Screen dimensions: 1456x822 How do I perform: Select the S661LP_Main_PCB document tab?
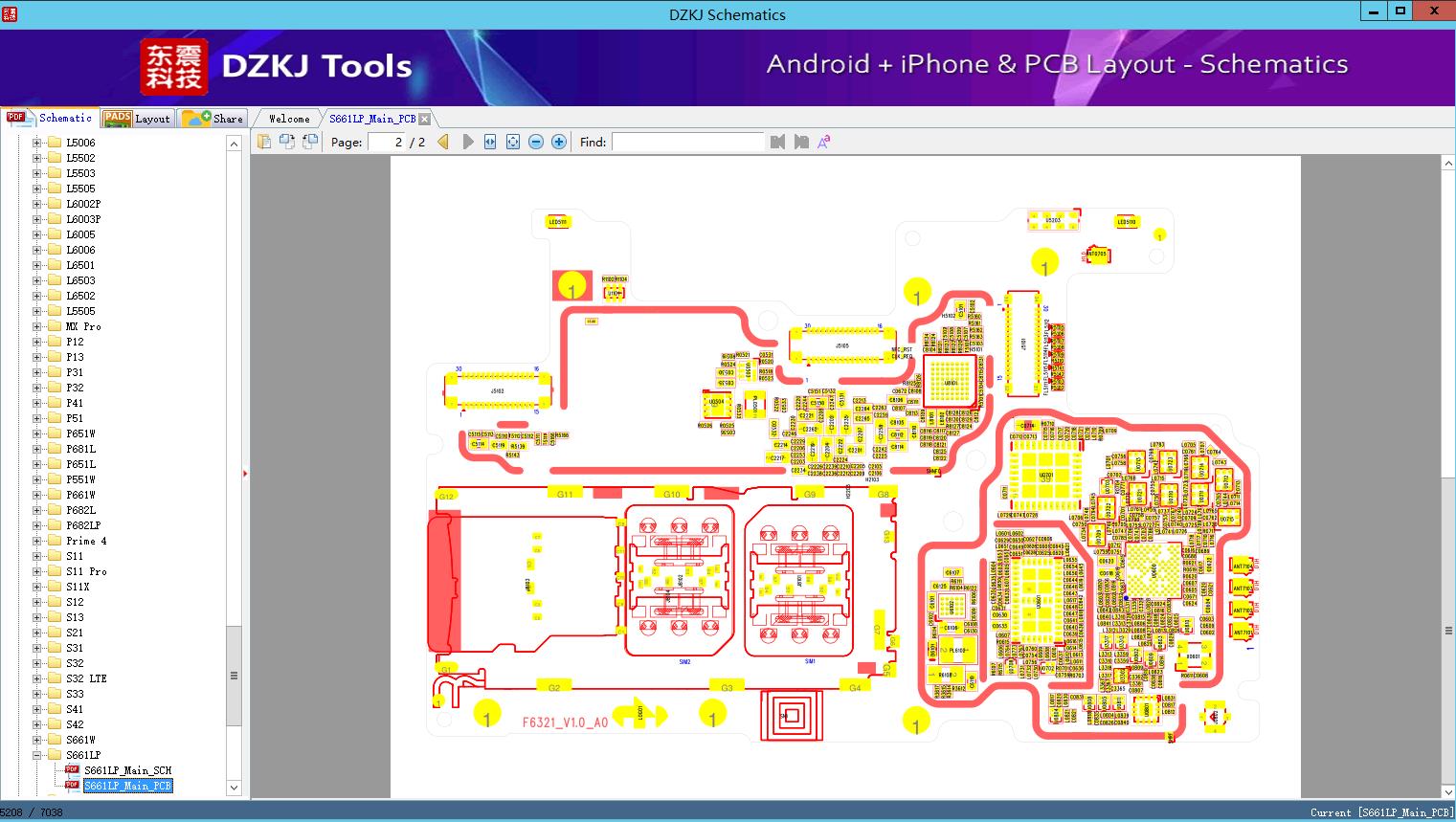pos(372,119)
